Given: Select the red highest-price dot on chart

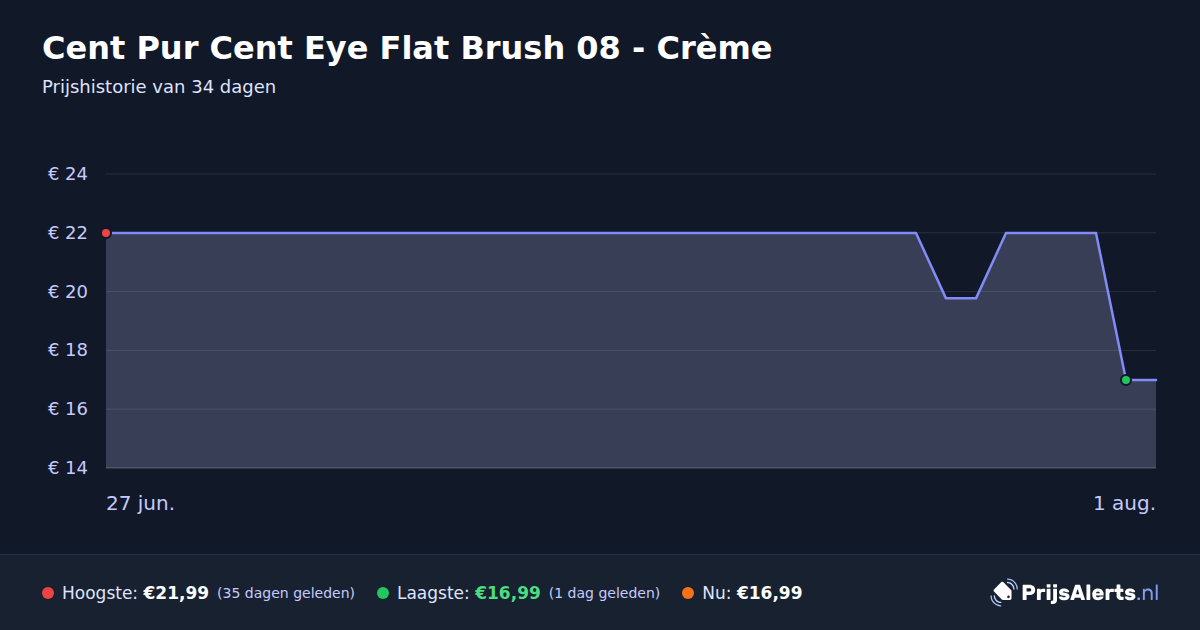Looking at the screenshot, I should pyautogui.click(x=106, y=233).
